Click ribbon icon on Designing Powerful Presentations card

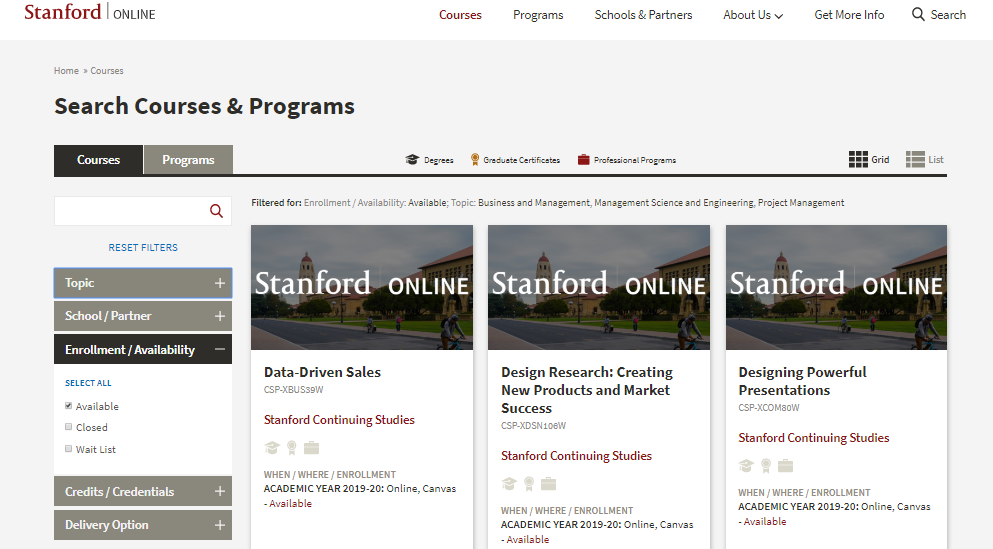pos(766,466)
